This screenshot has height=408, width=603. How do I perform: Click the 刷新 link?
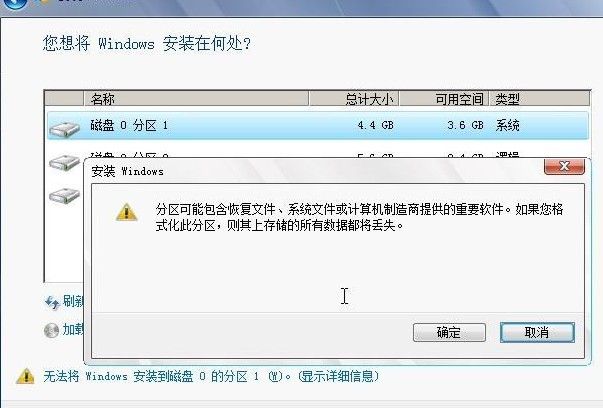click(73, 301)
